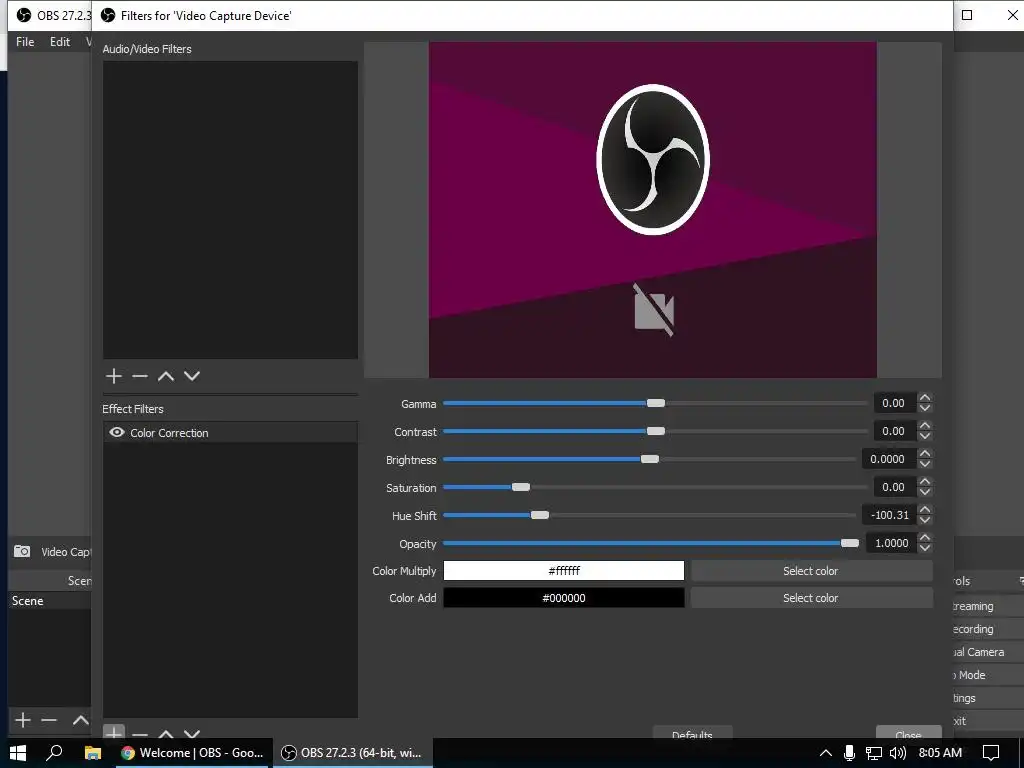Click microphone tray icon
Screen dimensions: 1024x768
pyautogui.click(x=849, y=753)
